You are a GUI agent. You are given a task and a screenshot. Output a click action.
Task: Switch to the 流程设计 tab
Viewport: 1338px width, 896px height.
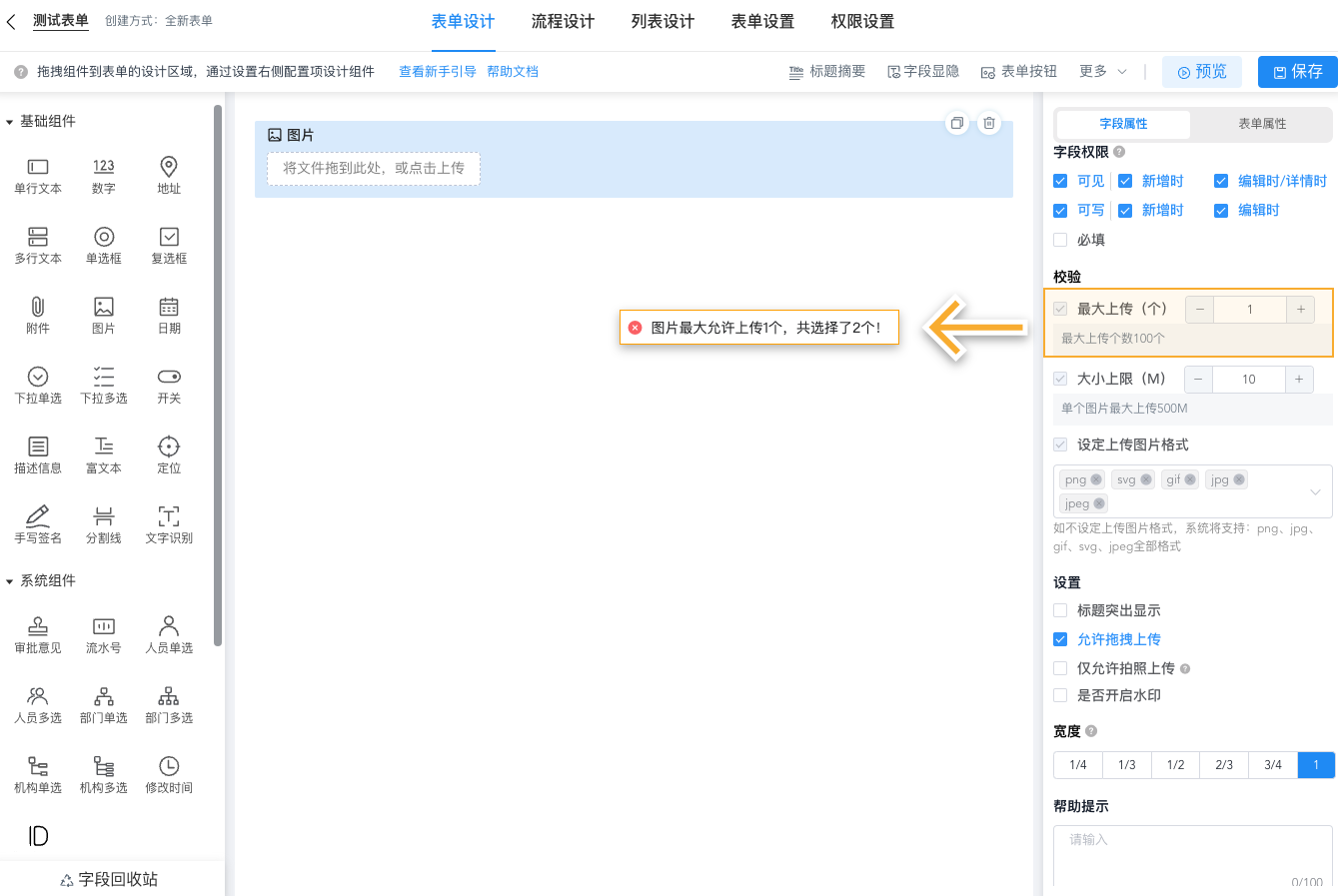(x=562, y=21)
